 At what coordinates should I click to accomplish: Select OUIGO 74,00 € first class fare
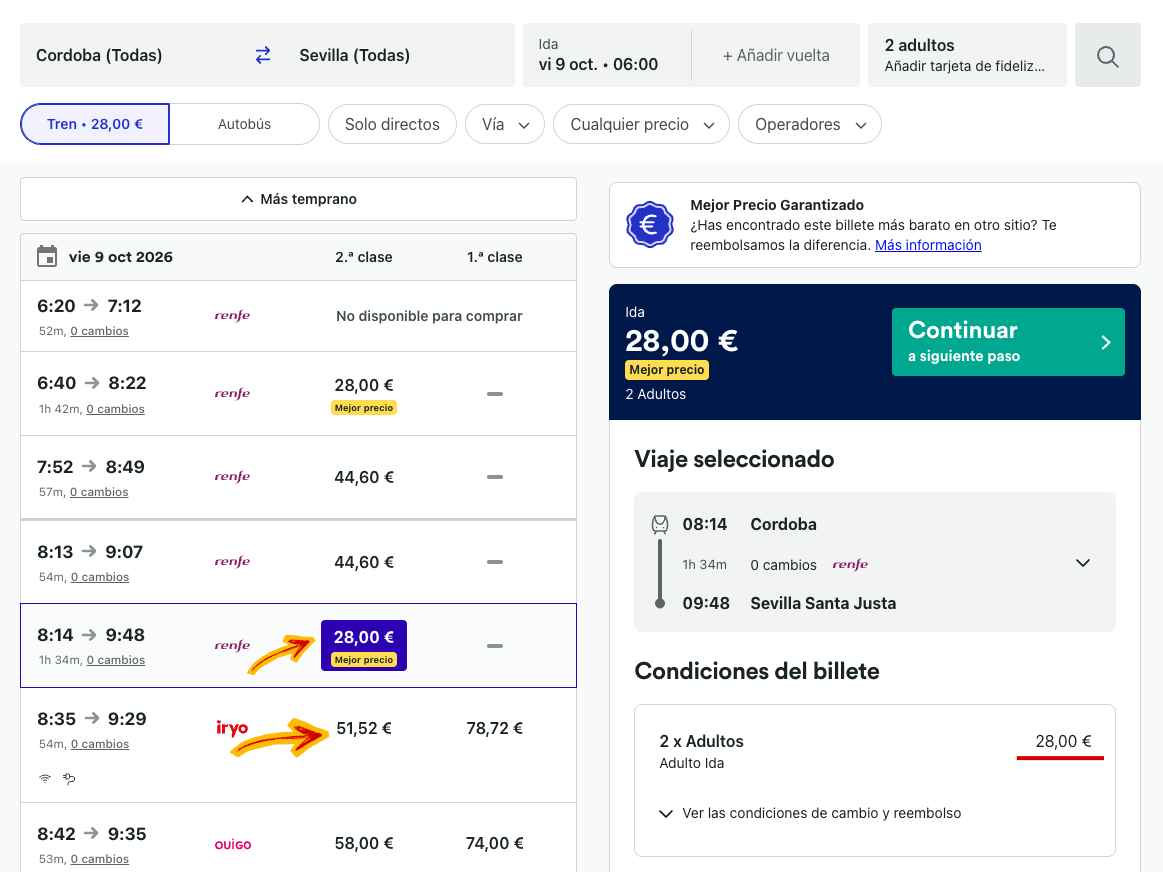click(495, 843)
